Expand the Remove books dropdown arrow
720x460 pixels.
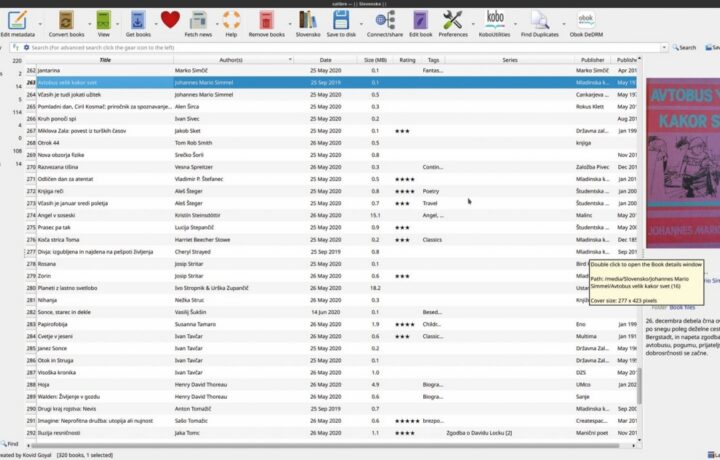(x=290, y=24)
